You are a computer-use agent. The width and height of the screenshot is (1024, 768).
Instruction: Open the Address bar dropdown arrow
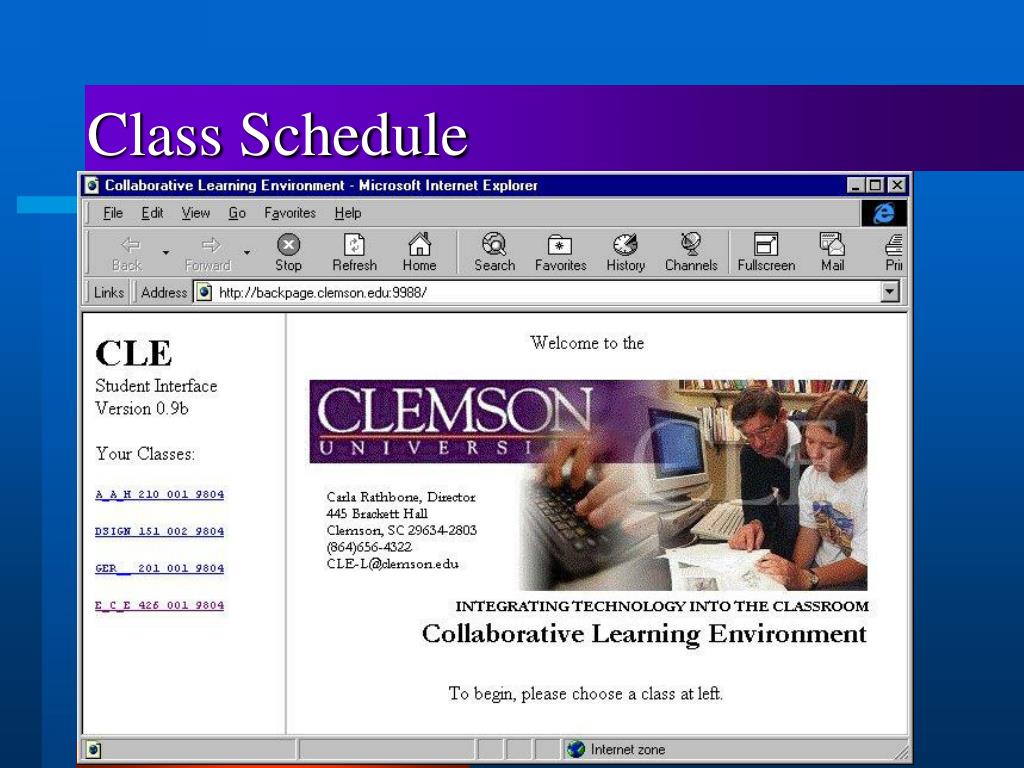[x=889, y=292]
